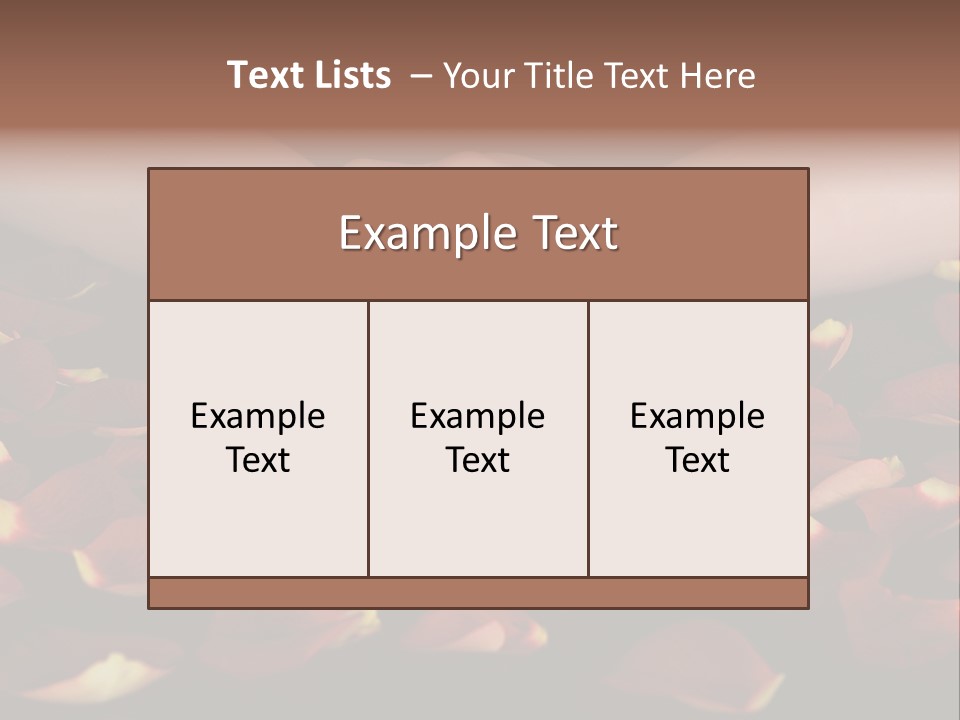Click the word "Text" in the left cell
Image resolution: width=960 pixels, height=720 pixels.
(x=258, y=460)
